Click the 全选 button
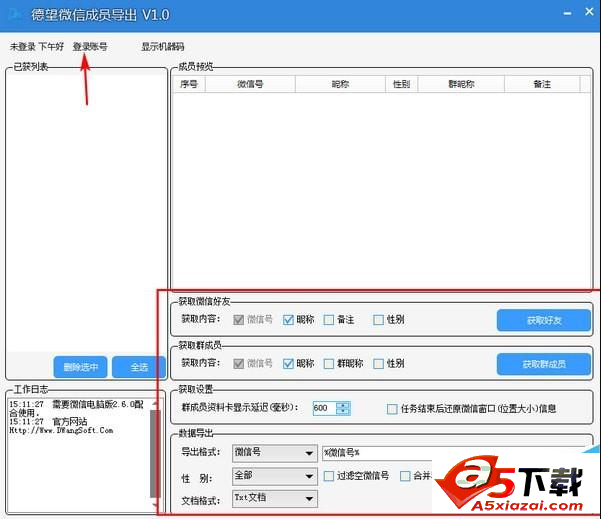601x519 pixels. click(x=139, y=367)
